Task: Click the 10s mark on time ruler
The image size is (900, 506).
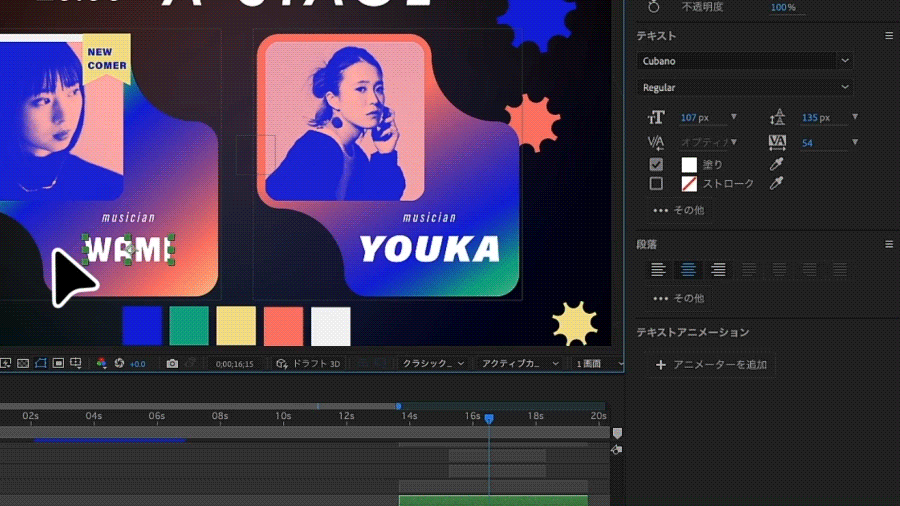Action: 283,416
